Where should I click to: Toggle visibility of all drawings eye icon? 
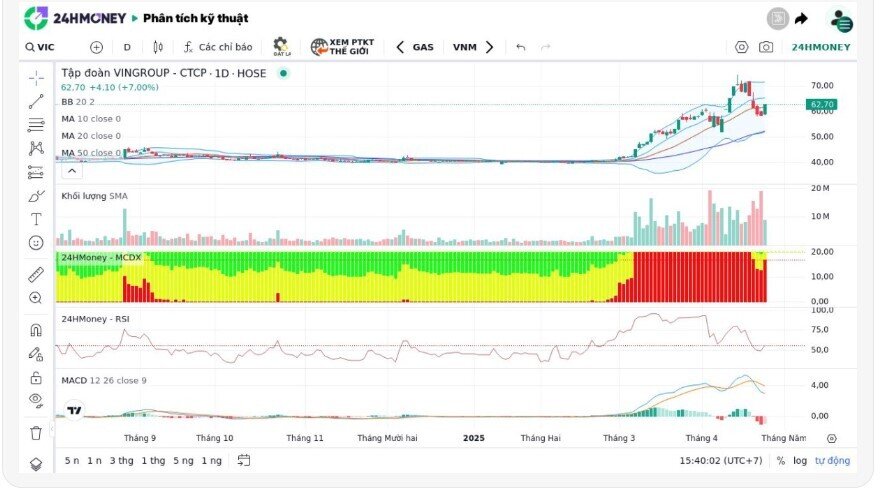tap(36, 400)
